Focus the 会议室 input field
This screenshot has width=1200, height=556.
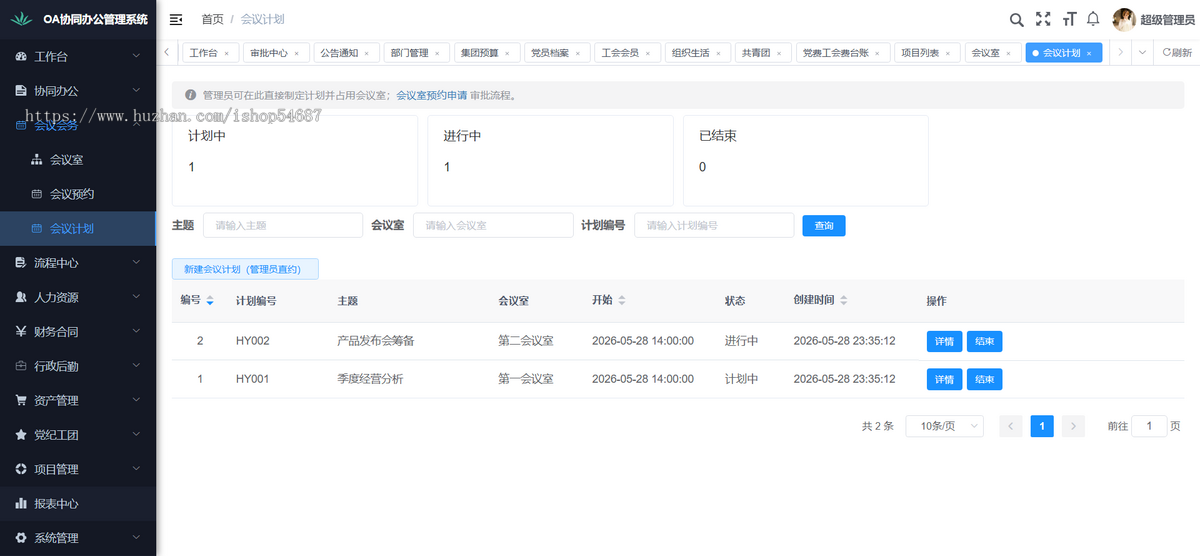coord(493,225)
